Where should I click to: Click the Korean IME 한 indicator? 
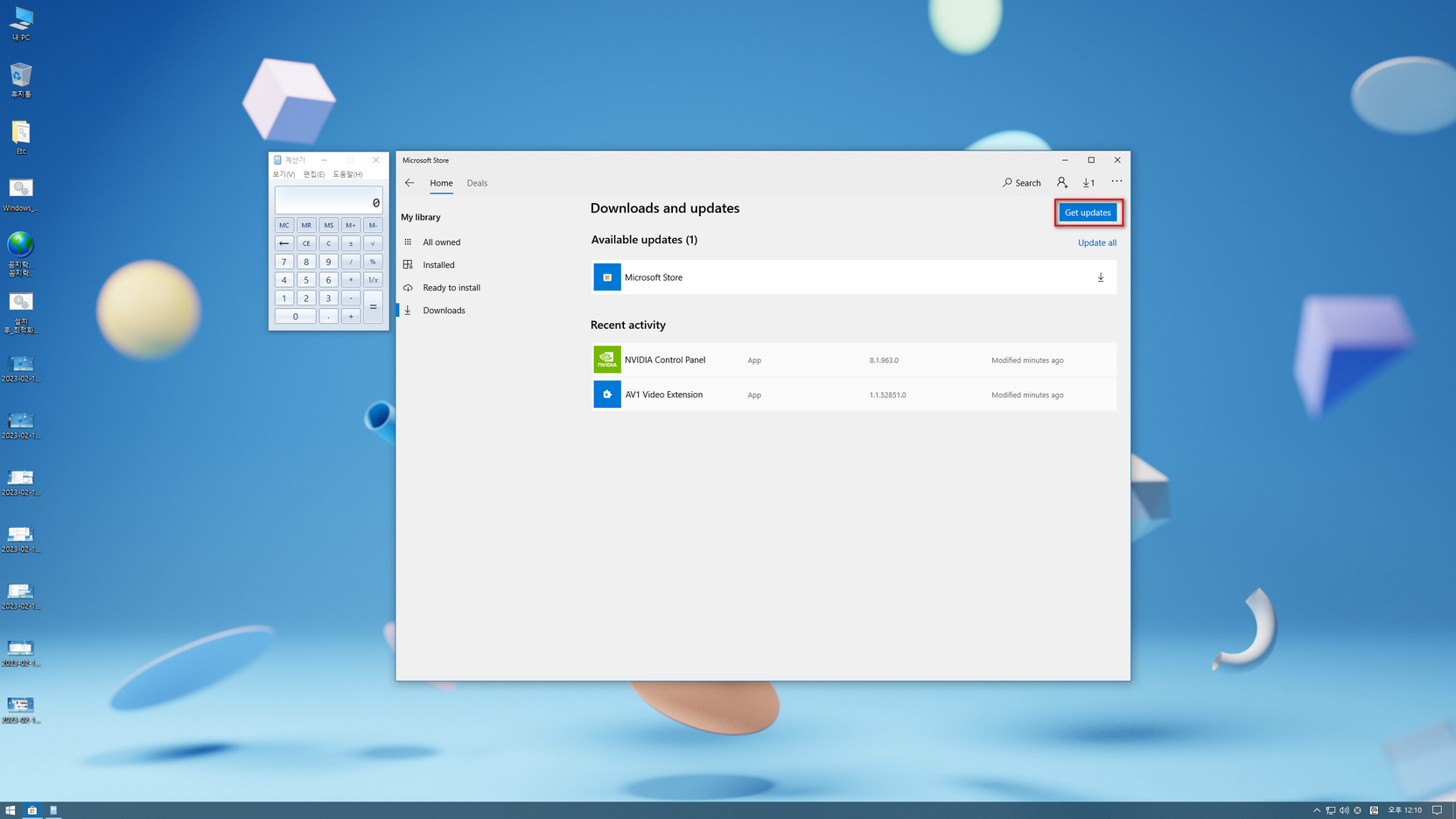(x=1374, y=810)
